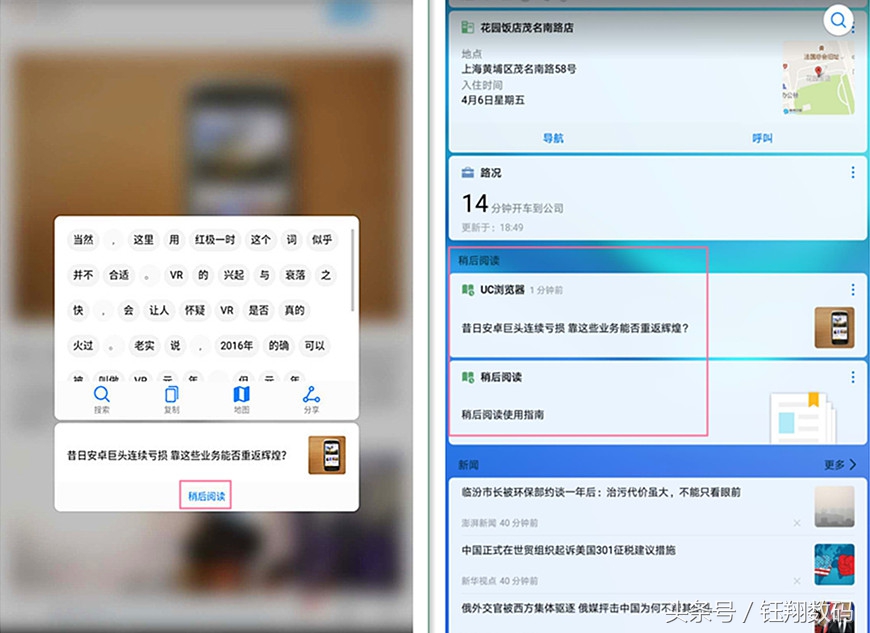Tap 导航 on the hotel card

tap(553, 138)
